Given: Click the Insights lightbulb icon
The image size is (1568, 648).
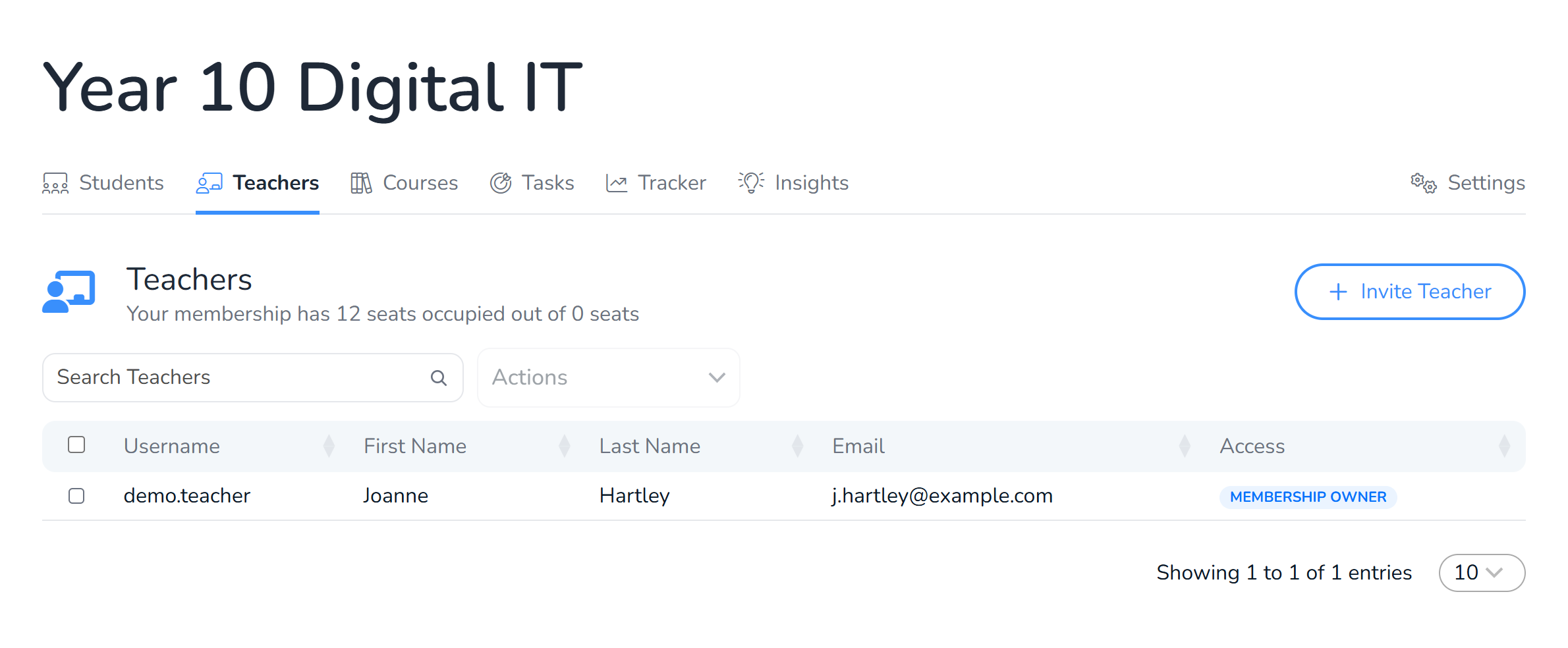Looking at the screenshot, I should click(x=751, y=182).
